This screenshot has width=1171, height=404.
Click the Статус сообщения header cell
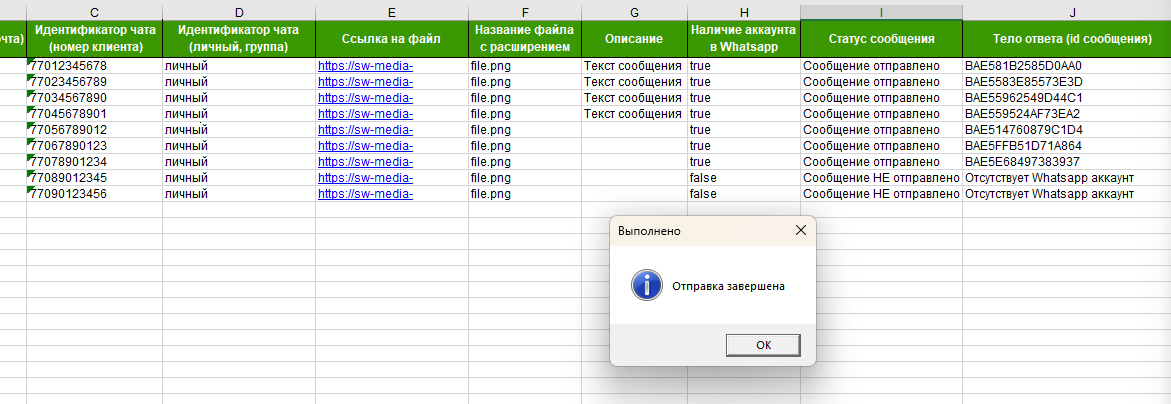click(881, 39)
